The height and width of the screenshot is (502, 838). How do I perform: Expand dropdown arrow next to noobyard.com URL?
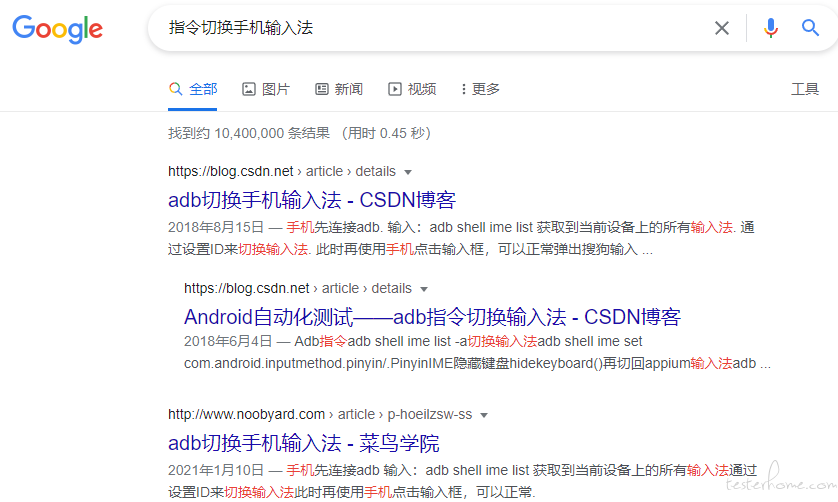(x=484, y=415)
